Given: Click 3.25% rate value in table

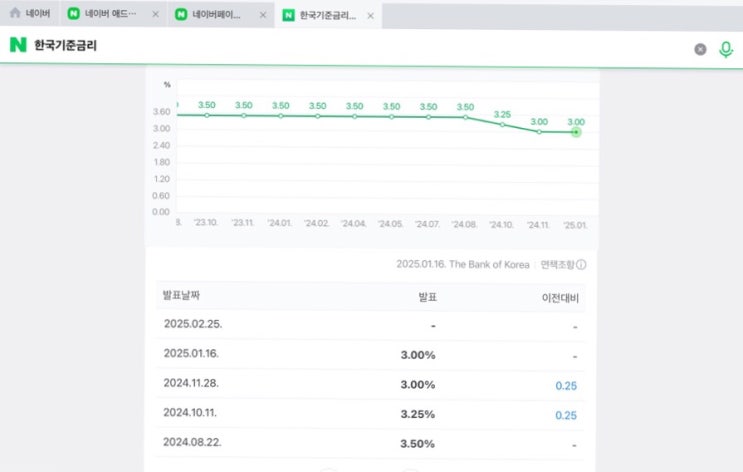Looking at the screenshot, I should [417, 414].
